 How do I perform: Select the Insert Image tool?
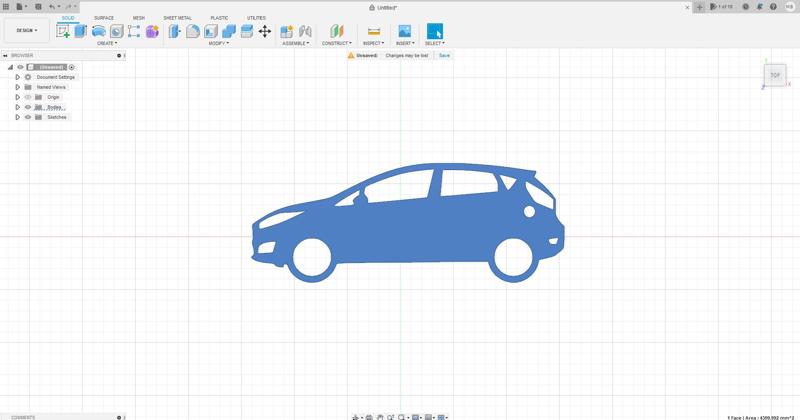405,31
